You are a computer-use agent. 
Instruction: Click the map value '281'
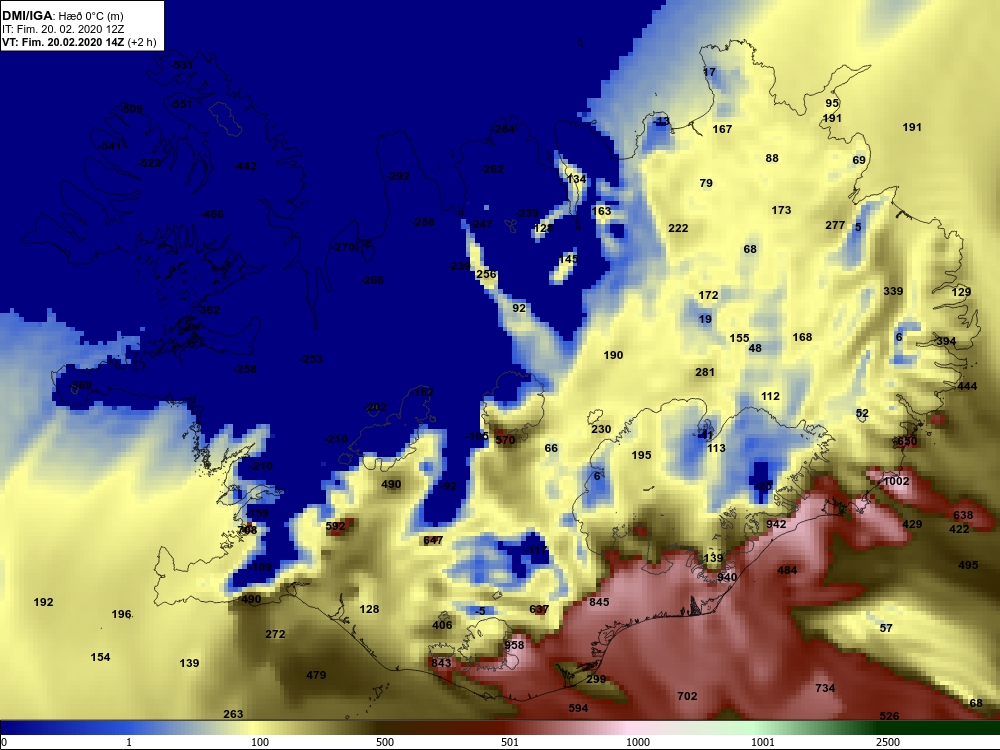pos(705,372)
